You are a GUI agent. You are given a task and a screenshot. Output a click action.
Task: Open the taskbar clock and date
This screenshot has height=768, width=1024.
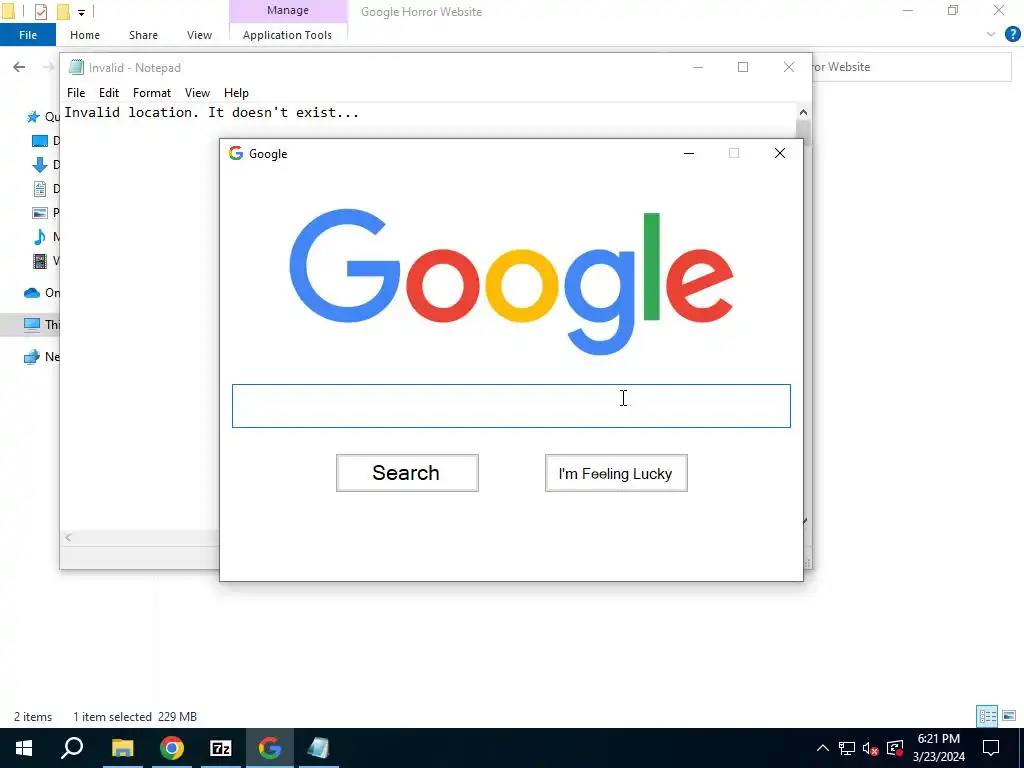tap(938, 748)
